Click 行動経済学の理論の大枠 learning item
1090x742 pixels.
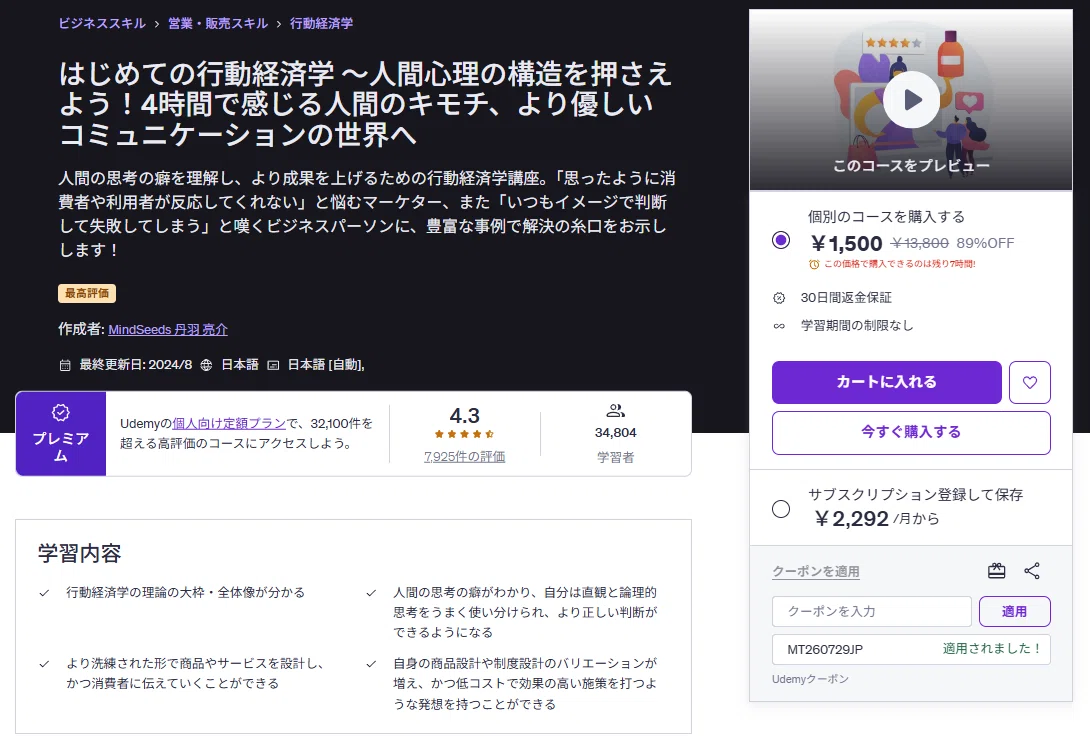[x=186, y=592]
